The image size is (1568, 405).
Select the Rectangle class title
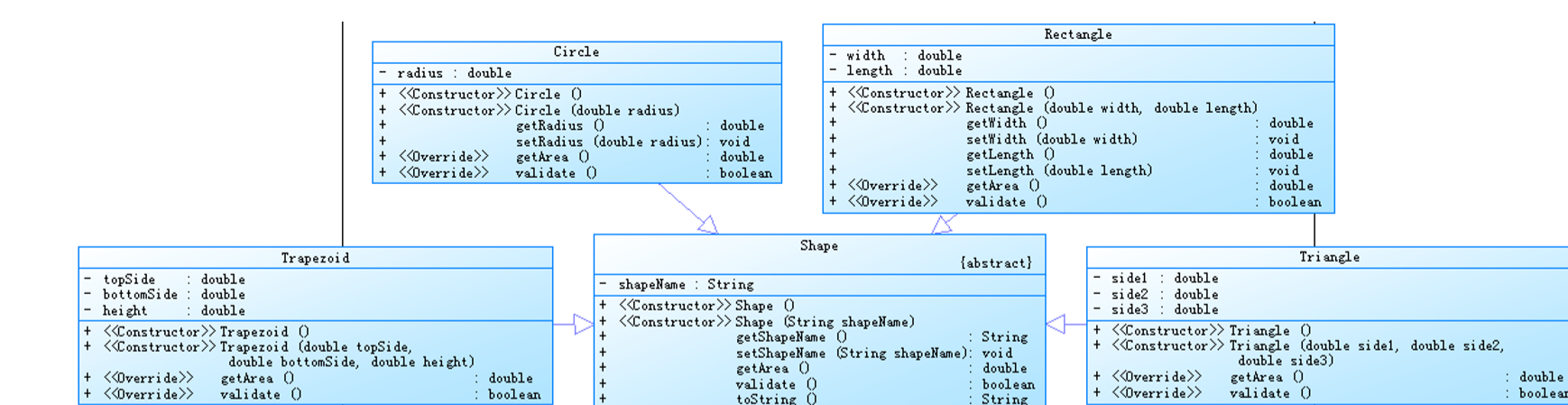[1078, 34]
